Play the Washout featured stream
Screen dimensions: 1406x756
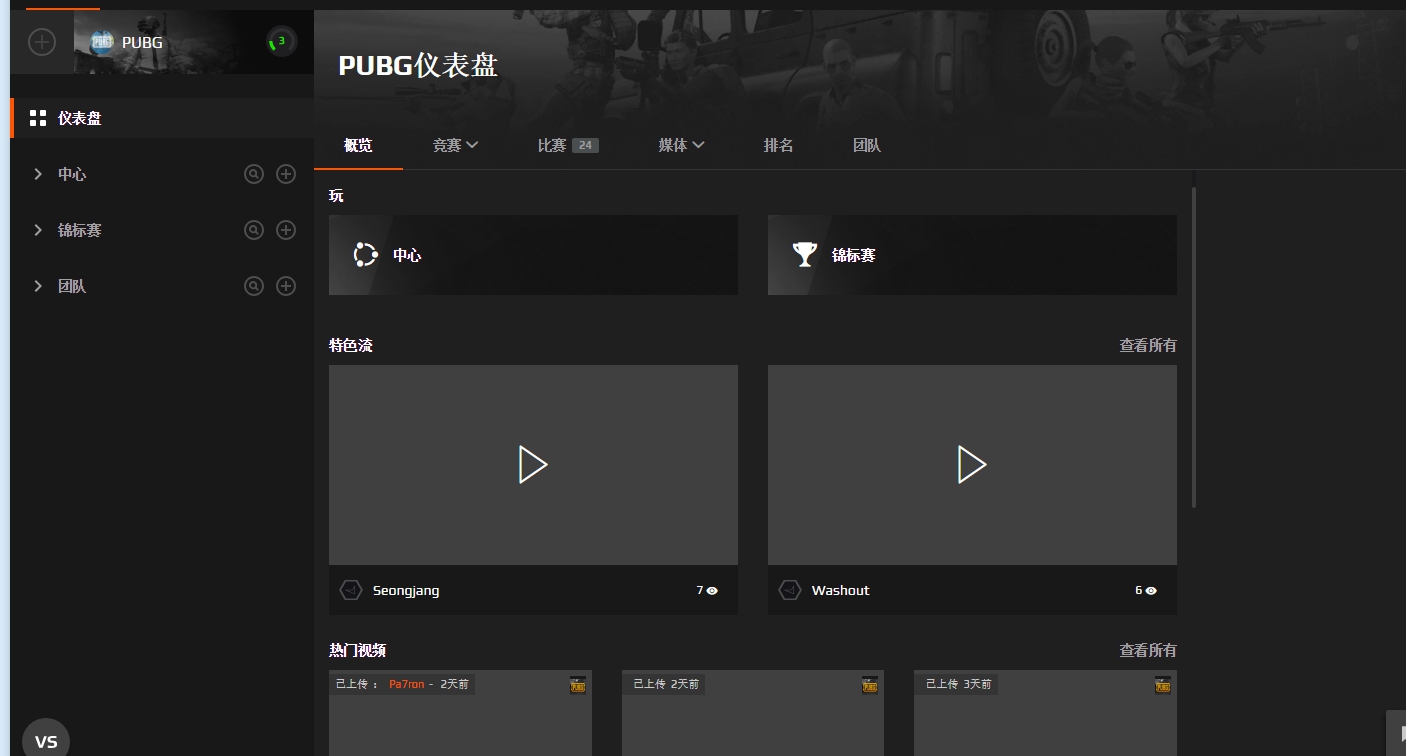pyautogui.click(x=972, y=465)
